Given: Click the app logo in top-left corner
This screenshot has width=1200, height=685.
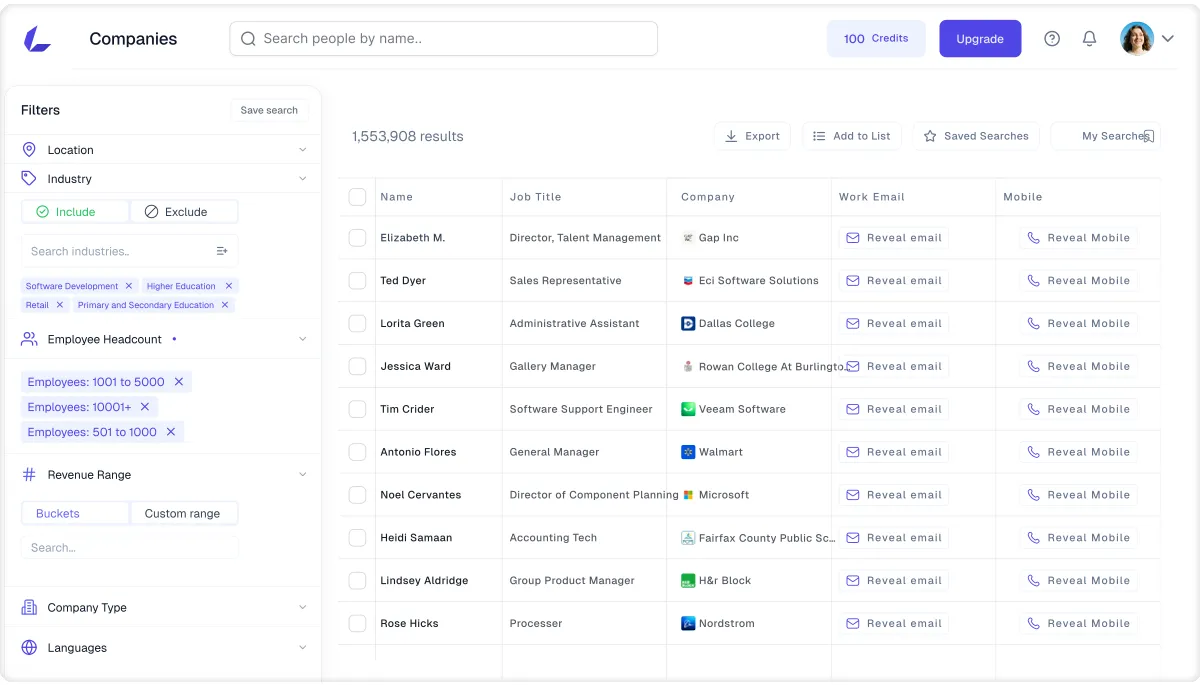Looking at the screenshot, I should click(37, 39).
